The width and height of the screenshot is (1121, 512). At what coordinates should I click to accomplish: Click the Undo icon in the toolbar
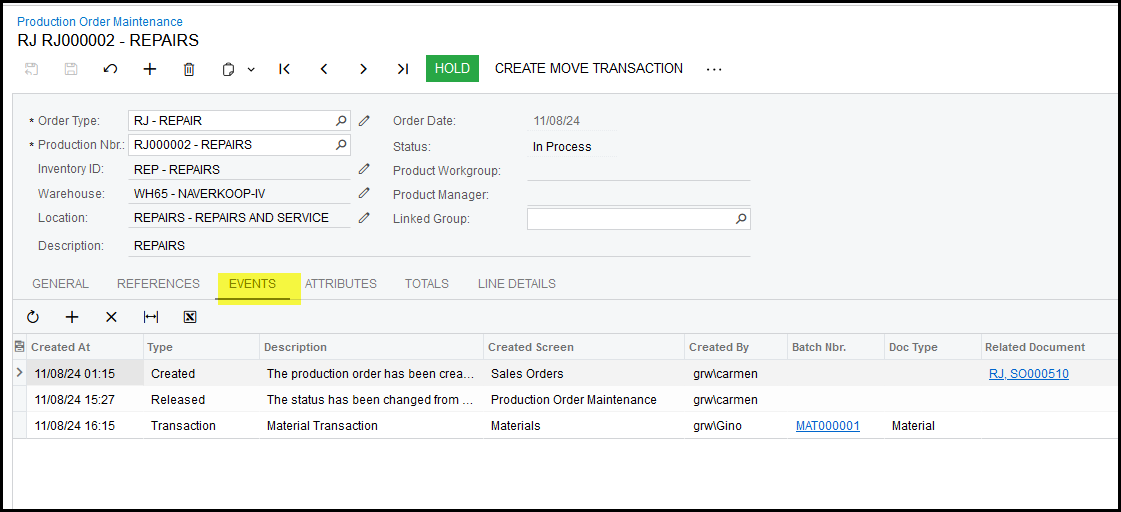pos(111,69)
